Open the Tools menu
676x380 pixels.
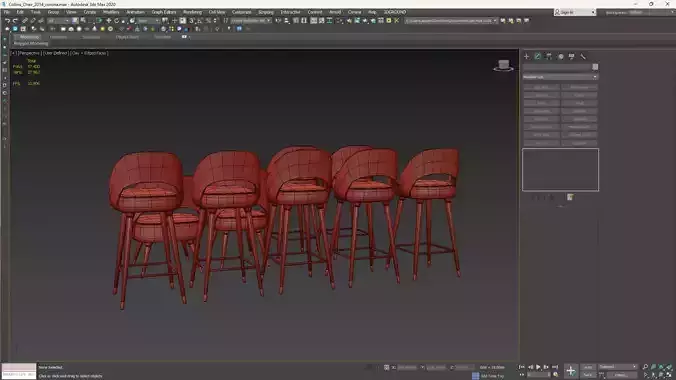pos(35,12)
